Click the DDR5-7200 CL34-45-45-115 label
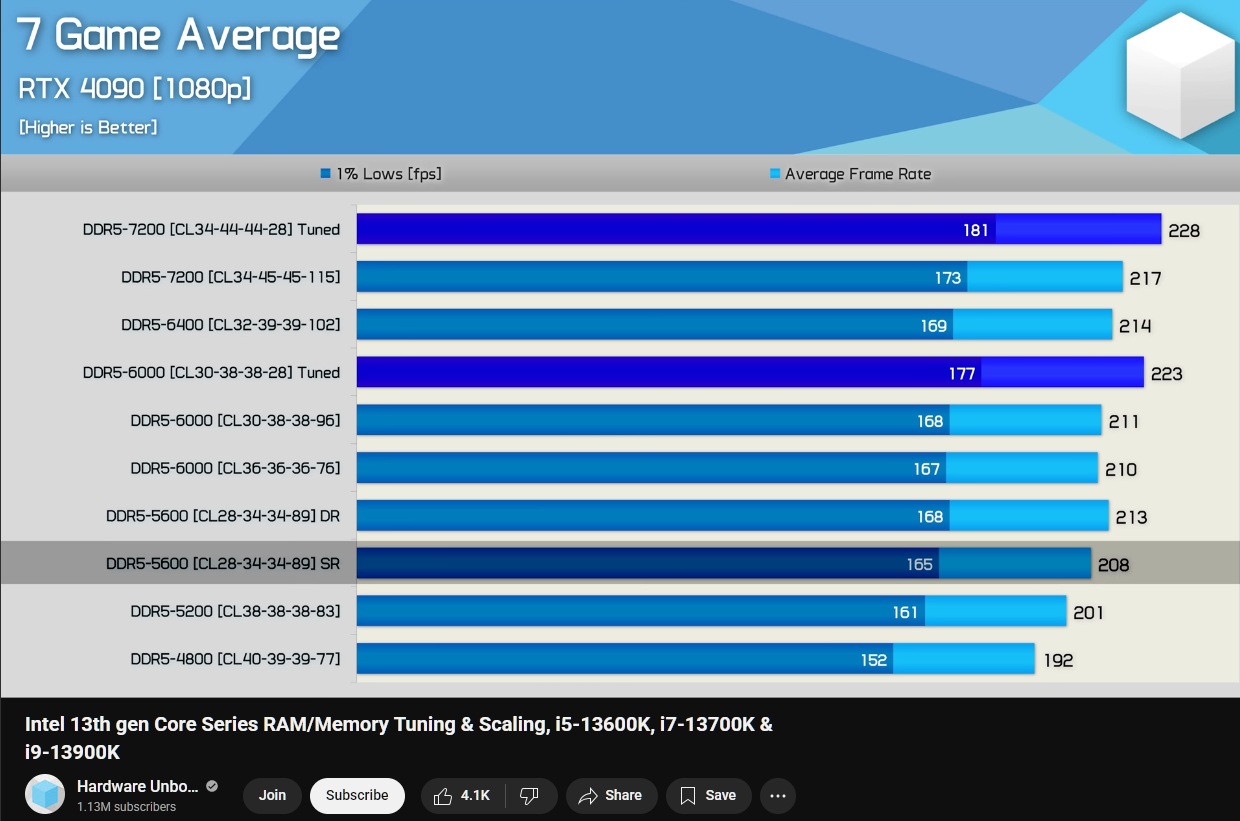 (x=230, y=277)
